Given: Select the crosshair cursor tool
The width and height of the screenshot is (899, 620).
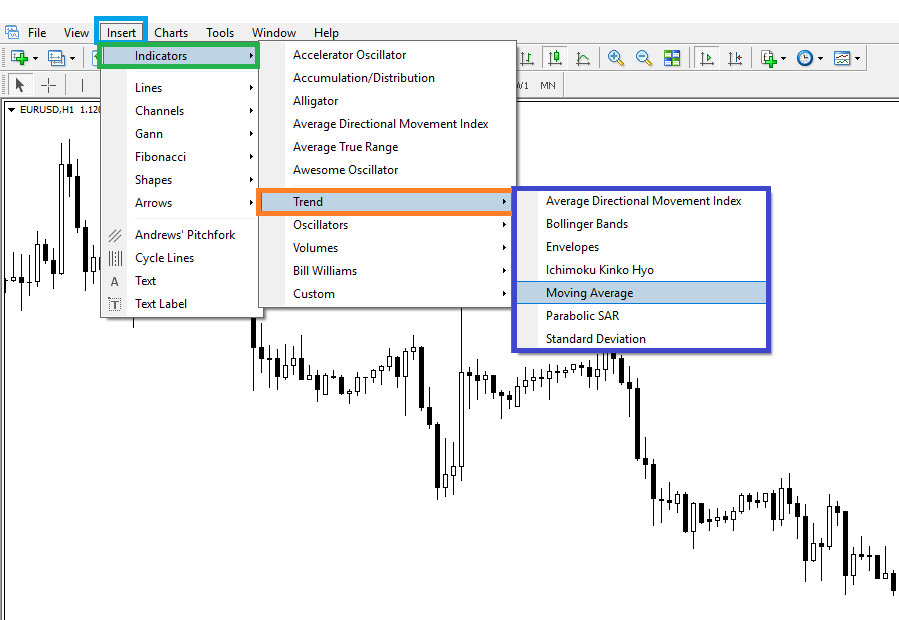Looking at the screenshot, I should click(x=48, y=85).
